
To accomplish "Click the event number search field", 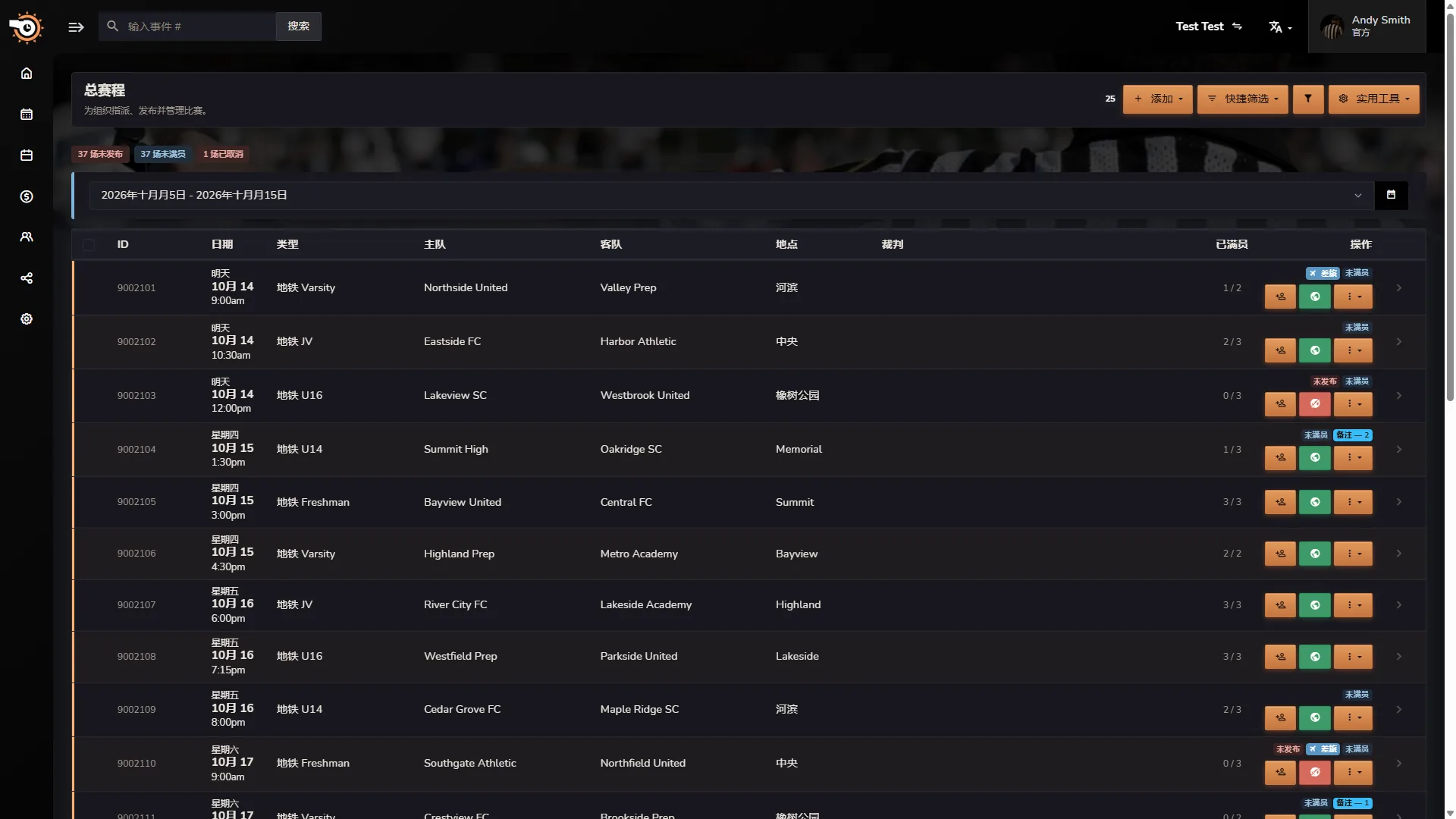I will pyautogui.click(x=187, y=27).
